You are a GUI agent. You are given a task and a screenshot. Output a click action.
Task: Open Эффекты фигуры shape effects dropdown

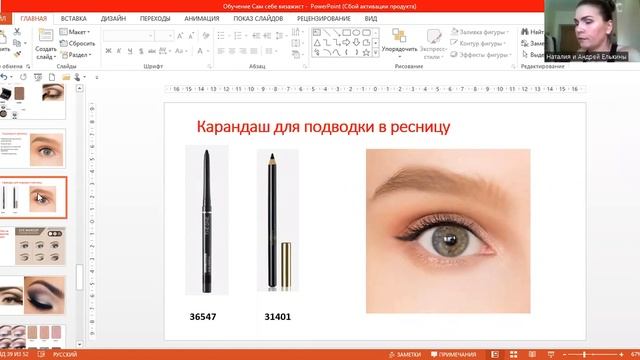[x=481, y=55]
